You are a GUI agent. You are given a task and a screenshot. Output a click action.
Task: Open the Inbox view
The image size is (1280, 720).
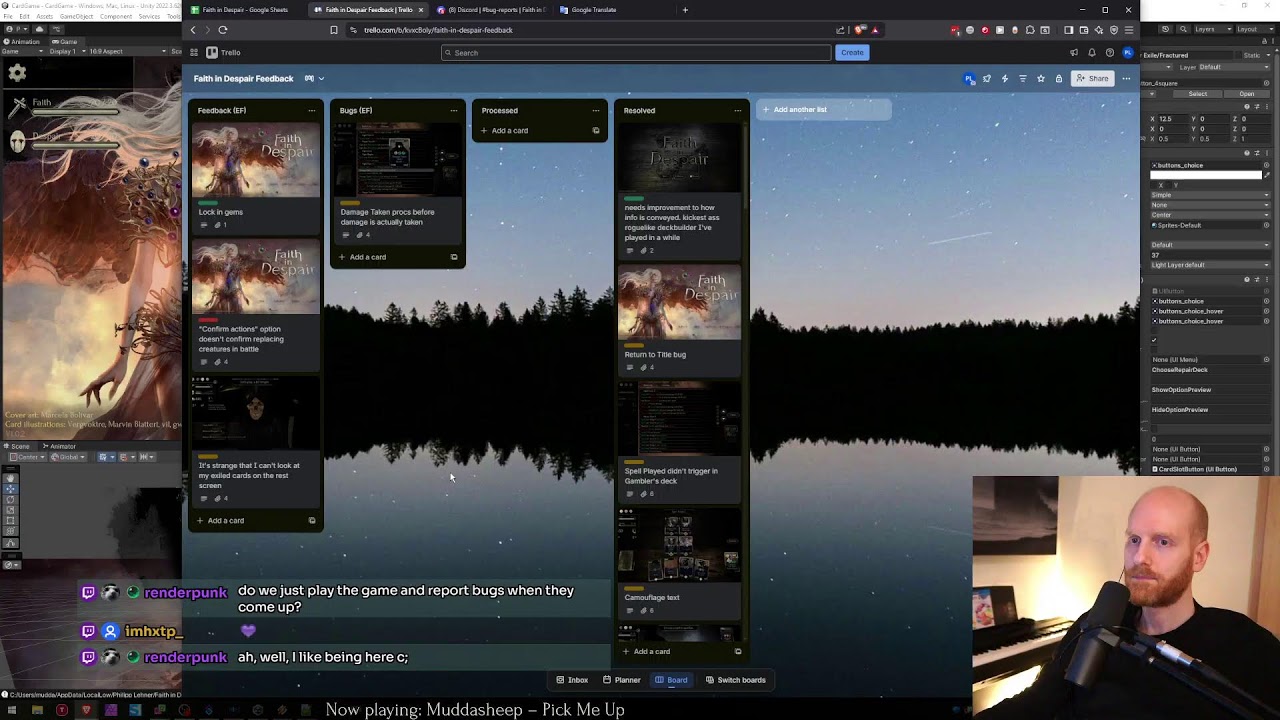coord(572,680)
